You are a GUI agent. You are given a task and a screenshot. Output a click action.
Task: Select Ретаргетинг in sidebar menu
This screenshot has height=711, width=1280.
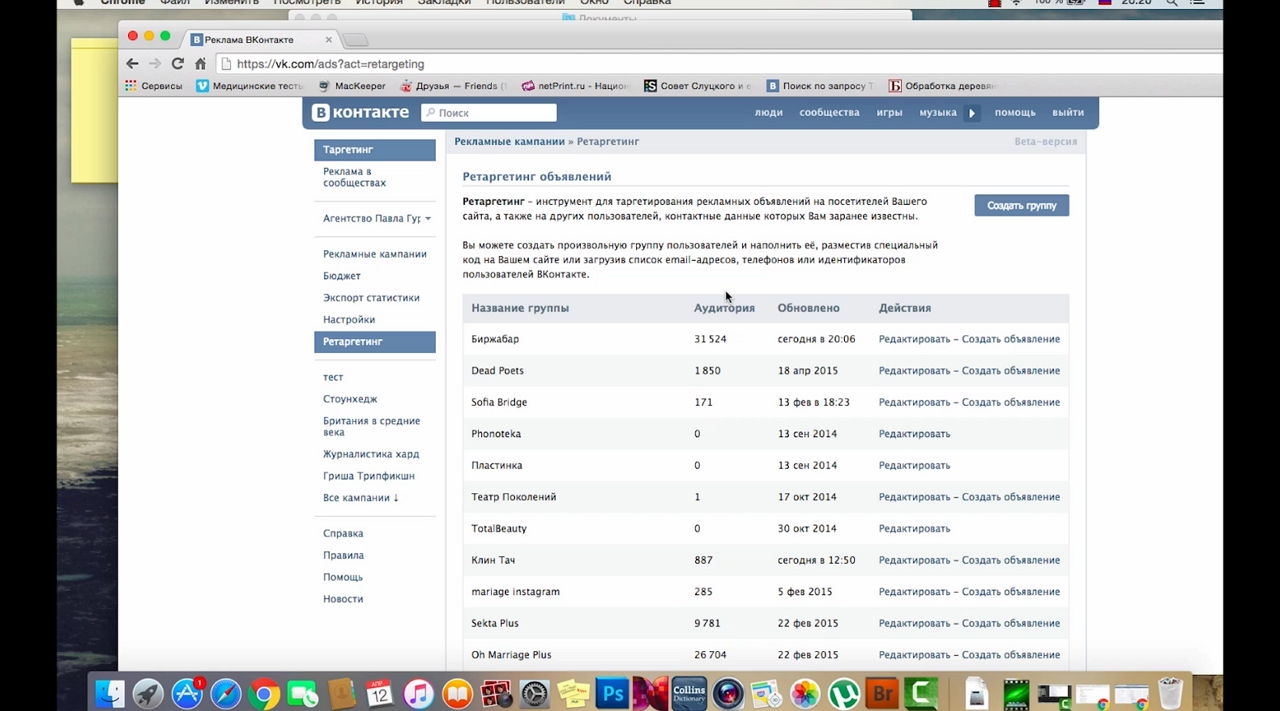point(375,342)
